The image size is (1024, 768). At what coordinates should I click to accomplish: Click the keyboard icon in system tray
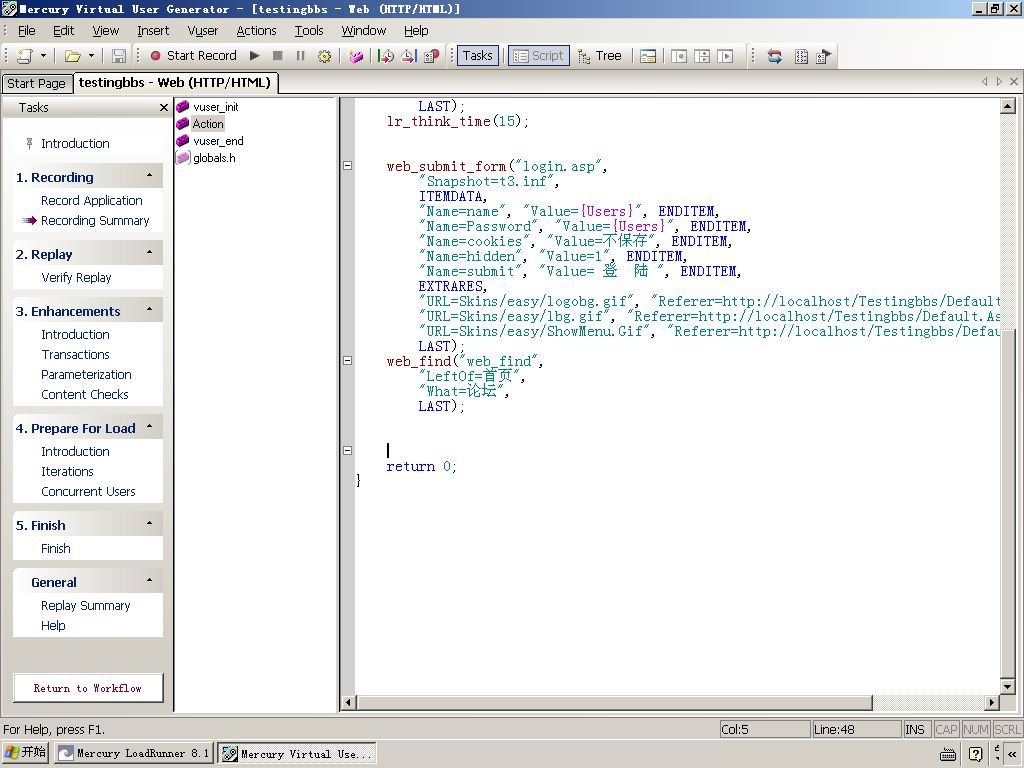tap(948, 754)
